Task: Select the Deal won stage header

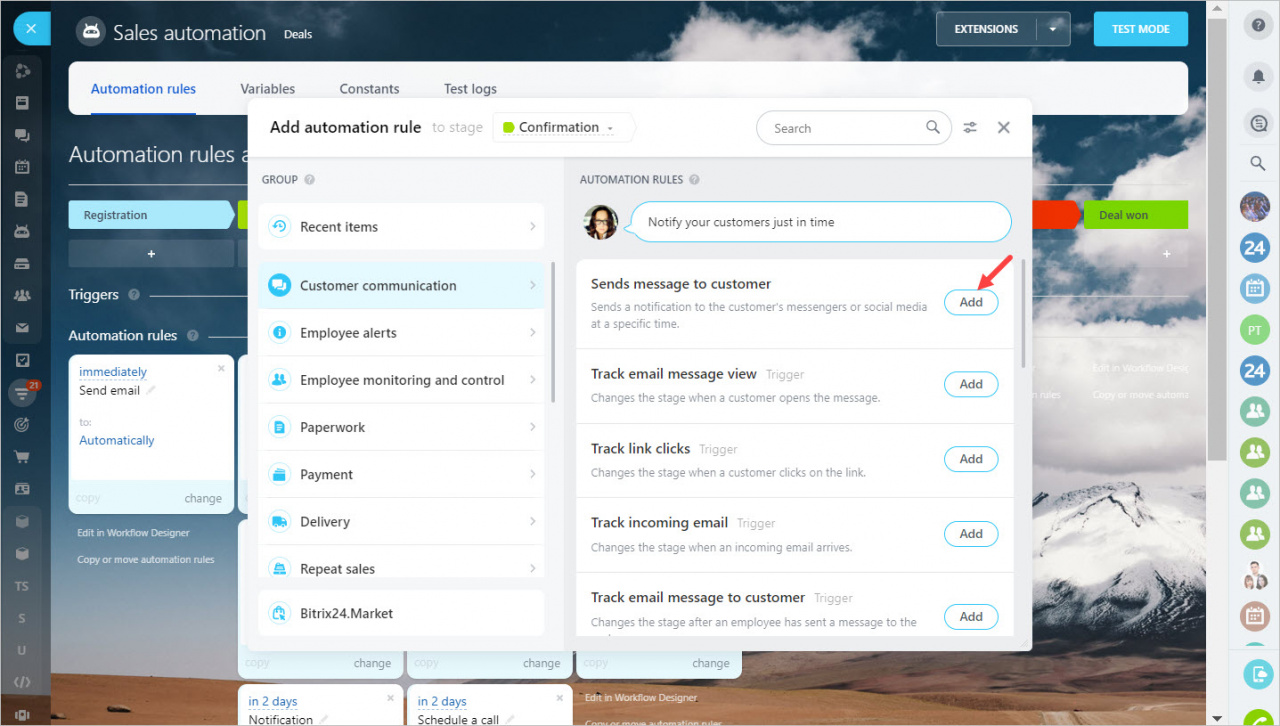Action: coord(1135,215)
